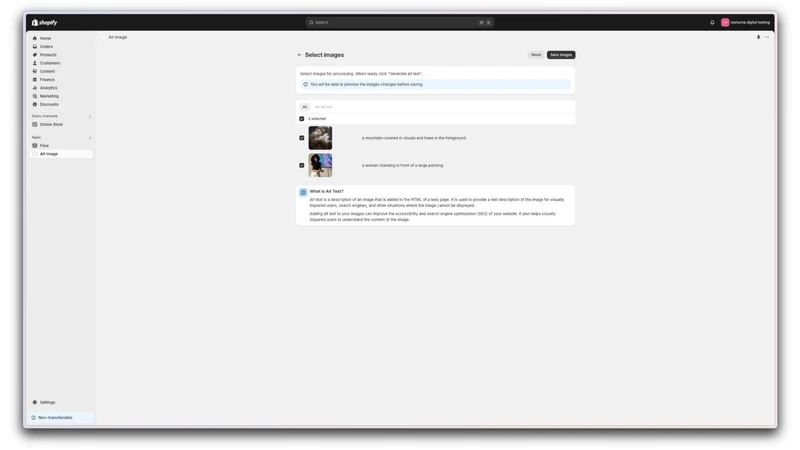Click alt text 'a mountain covered in clouds'

414,138
